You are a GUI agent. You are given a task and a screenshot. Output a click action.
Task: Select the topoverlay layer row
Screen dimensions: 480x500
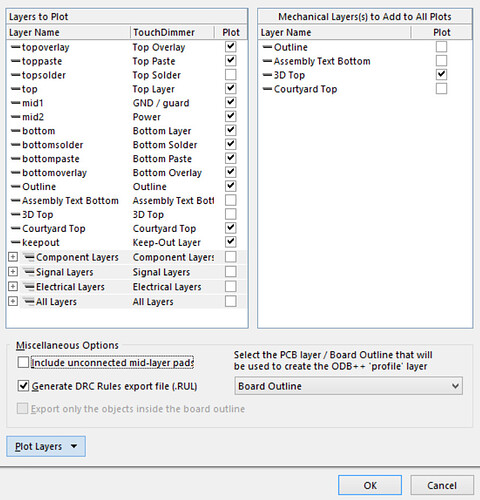click(x=127, y=47)
